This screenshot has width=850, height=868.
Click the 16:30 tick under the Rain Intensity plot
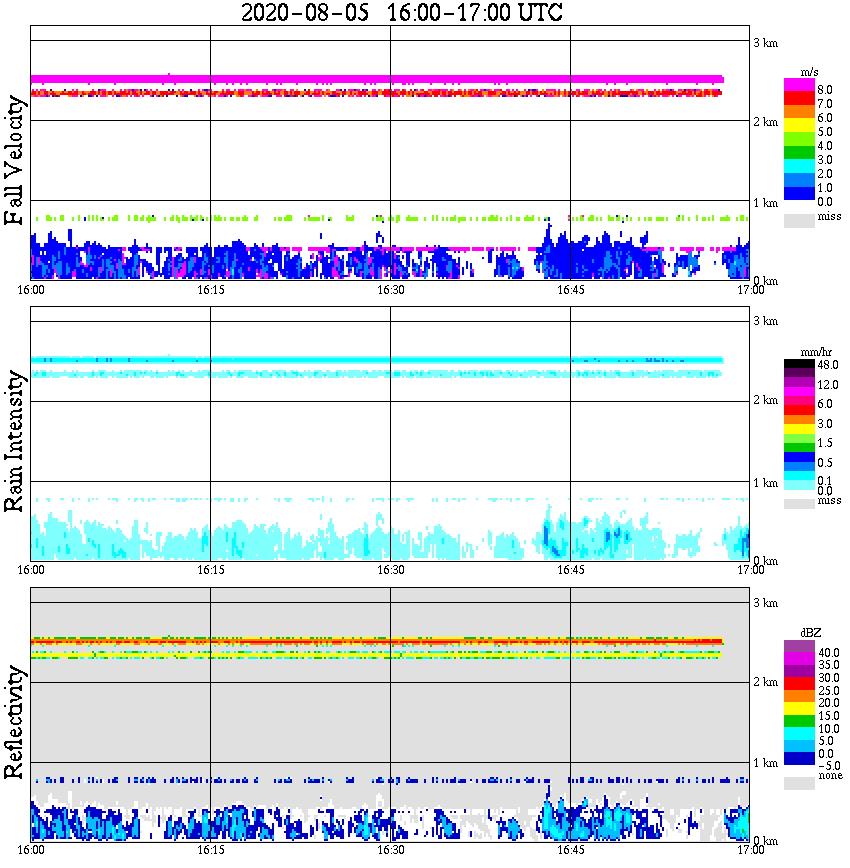390,570
